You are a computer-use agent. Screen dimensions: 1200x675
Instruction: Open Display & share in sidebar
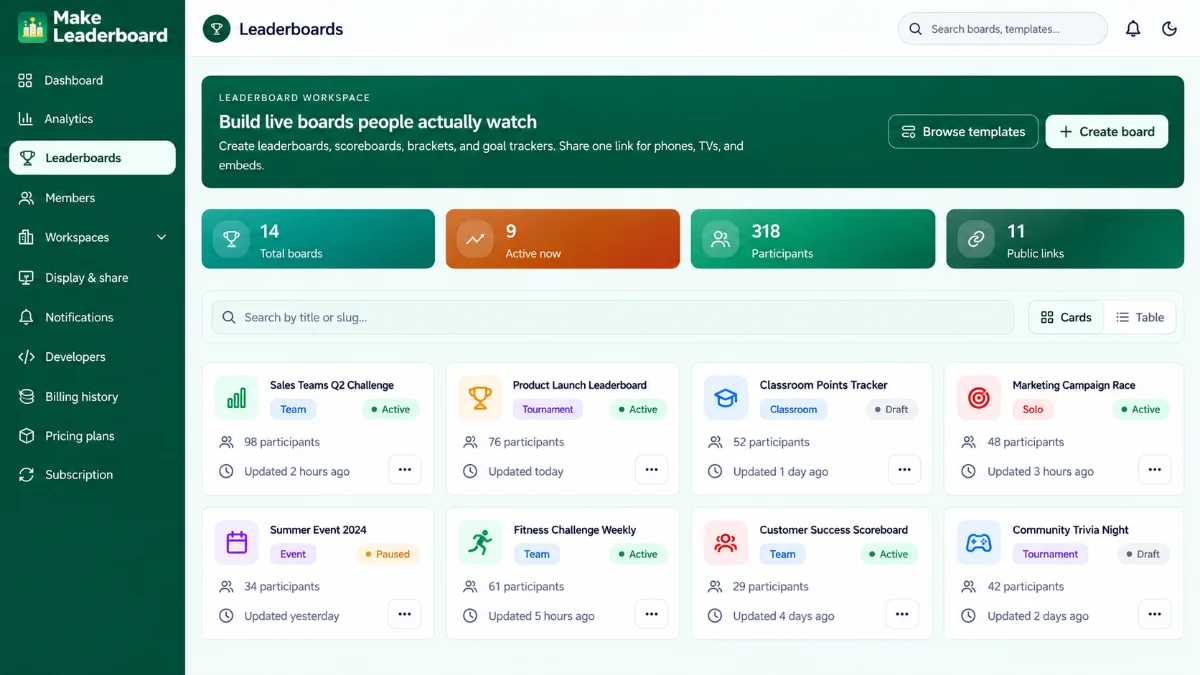[92, 277]
